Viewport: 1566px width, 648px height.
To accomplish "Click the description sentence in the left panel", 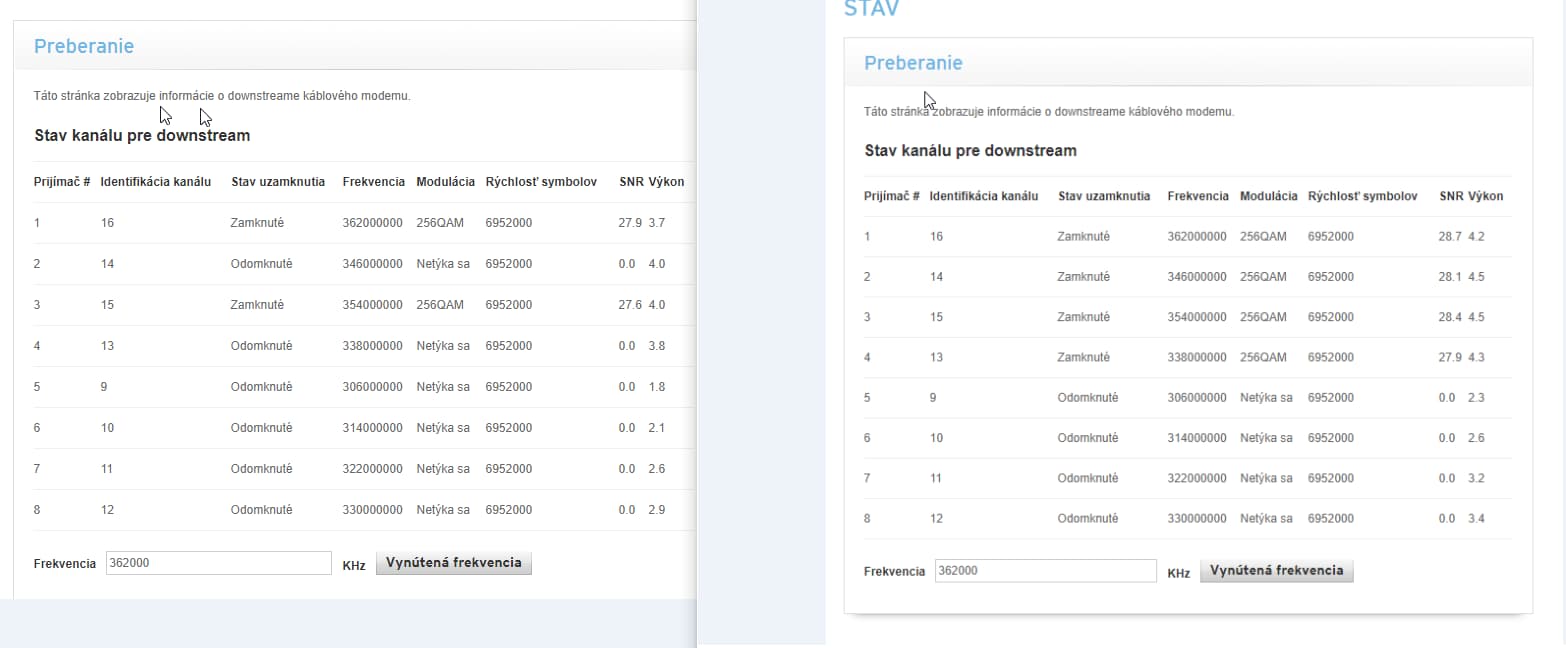I will click(x=222, y=96).
